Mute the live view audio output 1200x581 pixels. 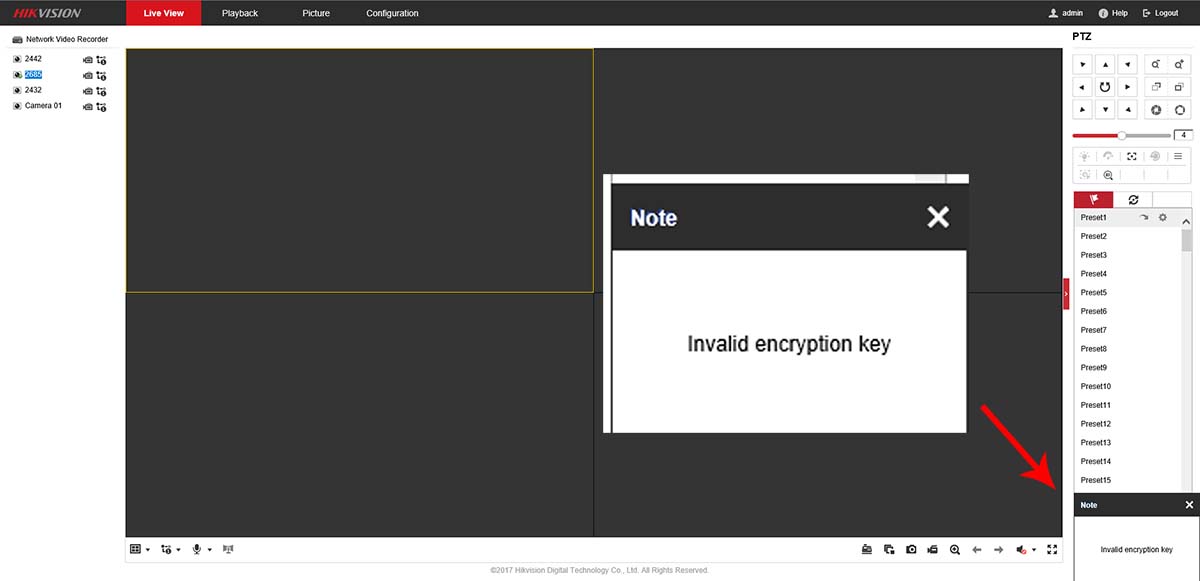click(1022, 550)
